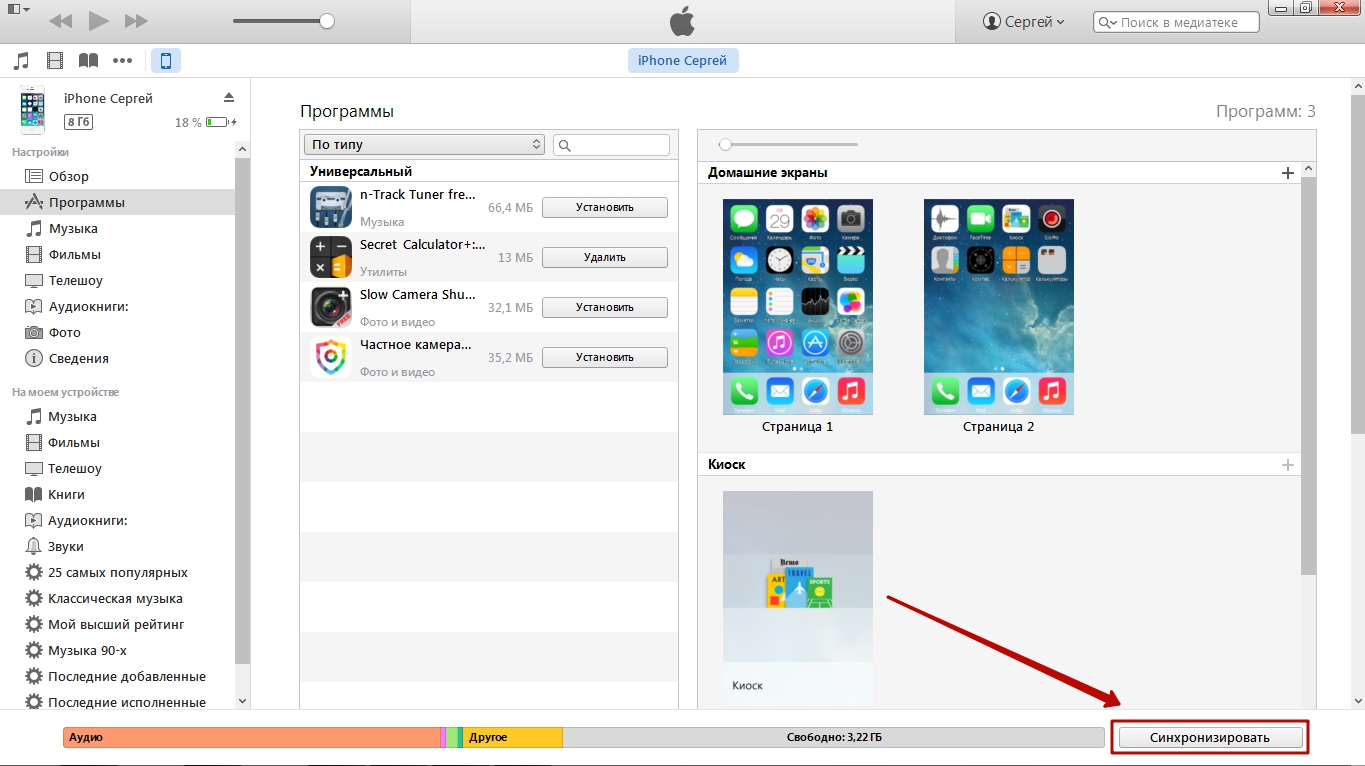1365x766 pixels.
Task: Click the Поиск в медиатеке search field
Action: point(1176,22)
